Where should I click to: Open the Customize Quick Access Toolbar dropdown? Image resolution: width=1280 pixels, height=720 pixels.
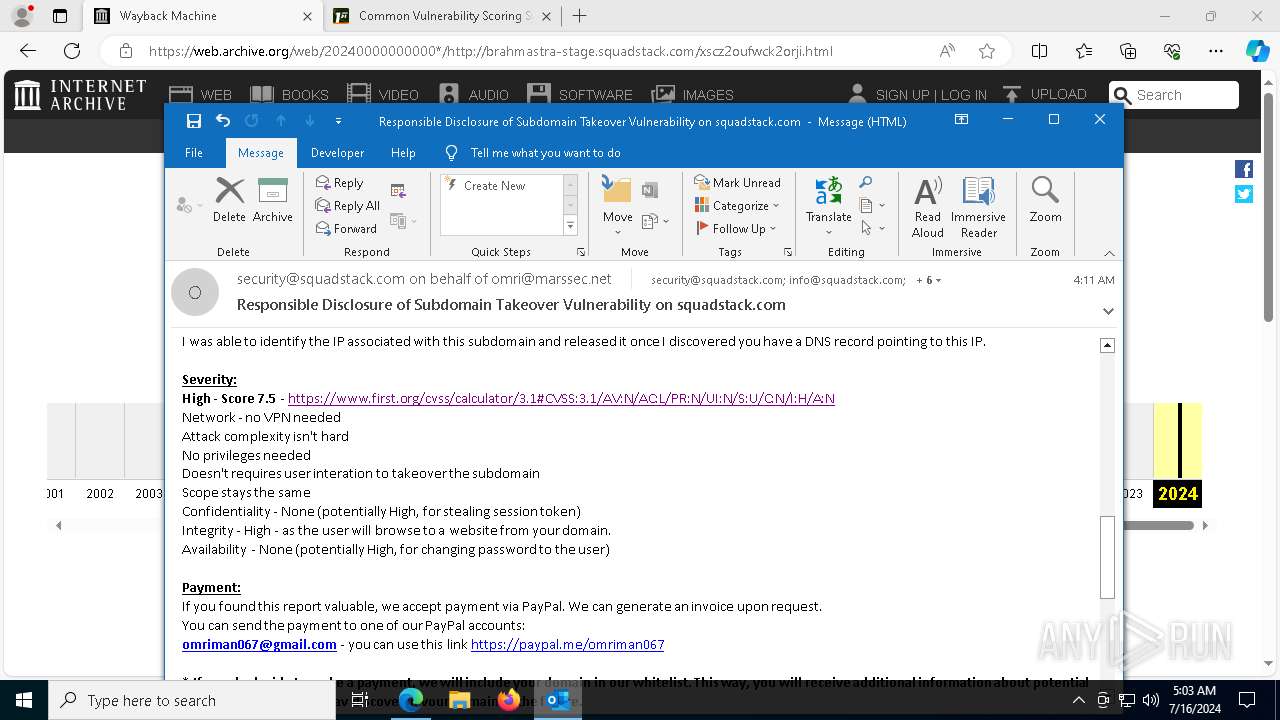(338, 121)
